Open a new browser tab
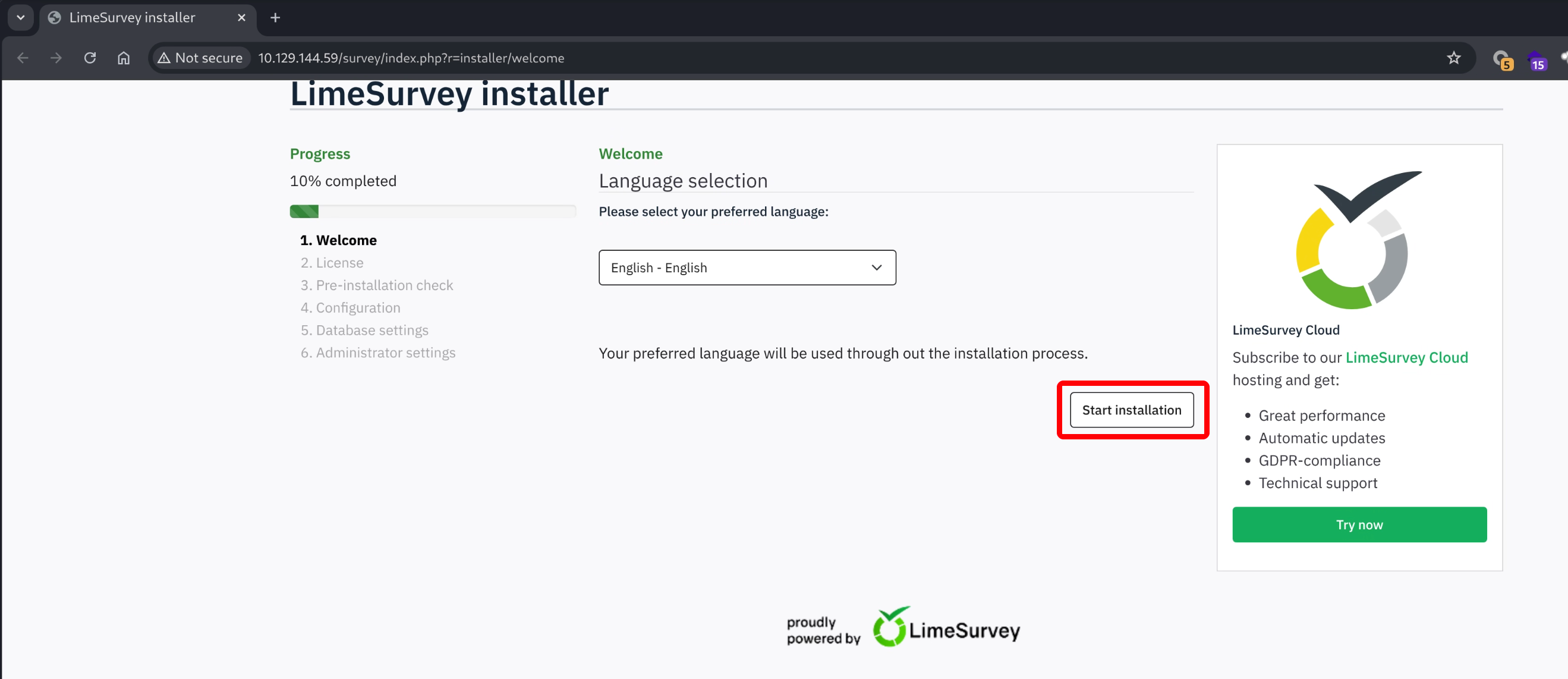 (275, 18)
